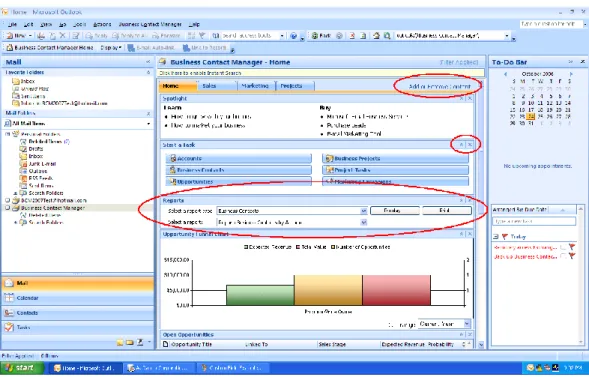
Task: Switch to the Sales tab
Action: click(217, 86)
